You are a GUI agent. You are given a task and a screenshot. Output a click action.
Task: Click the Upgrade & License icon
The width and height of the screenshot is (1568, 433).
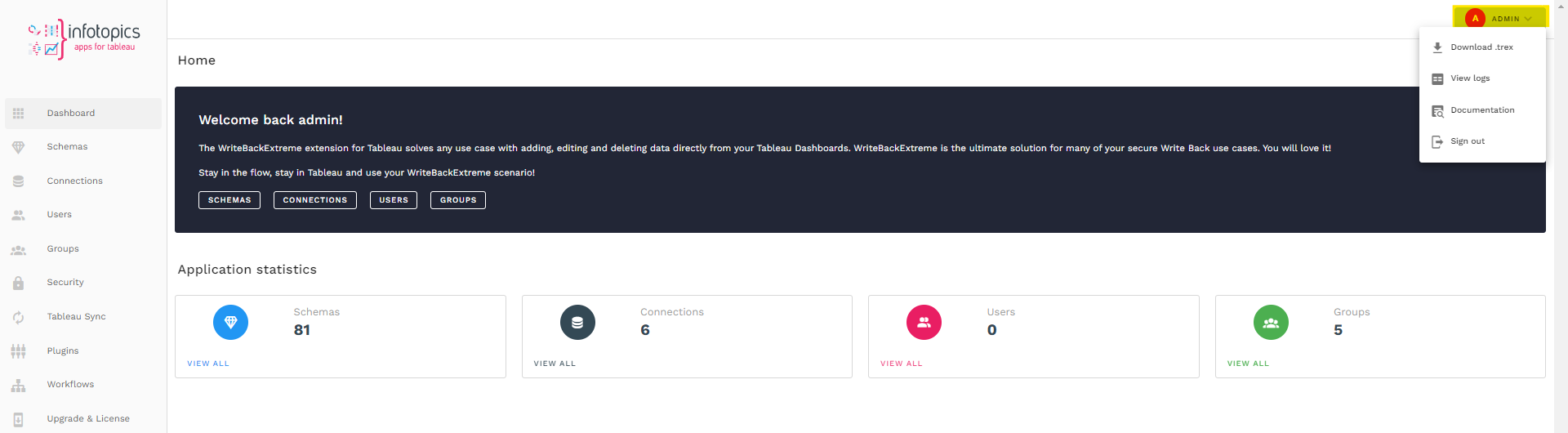click(x=18, y=419)
